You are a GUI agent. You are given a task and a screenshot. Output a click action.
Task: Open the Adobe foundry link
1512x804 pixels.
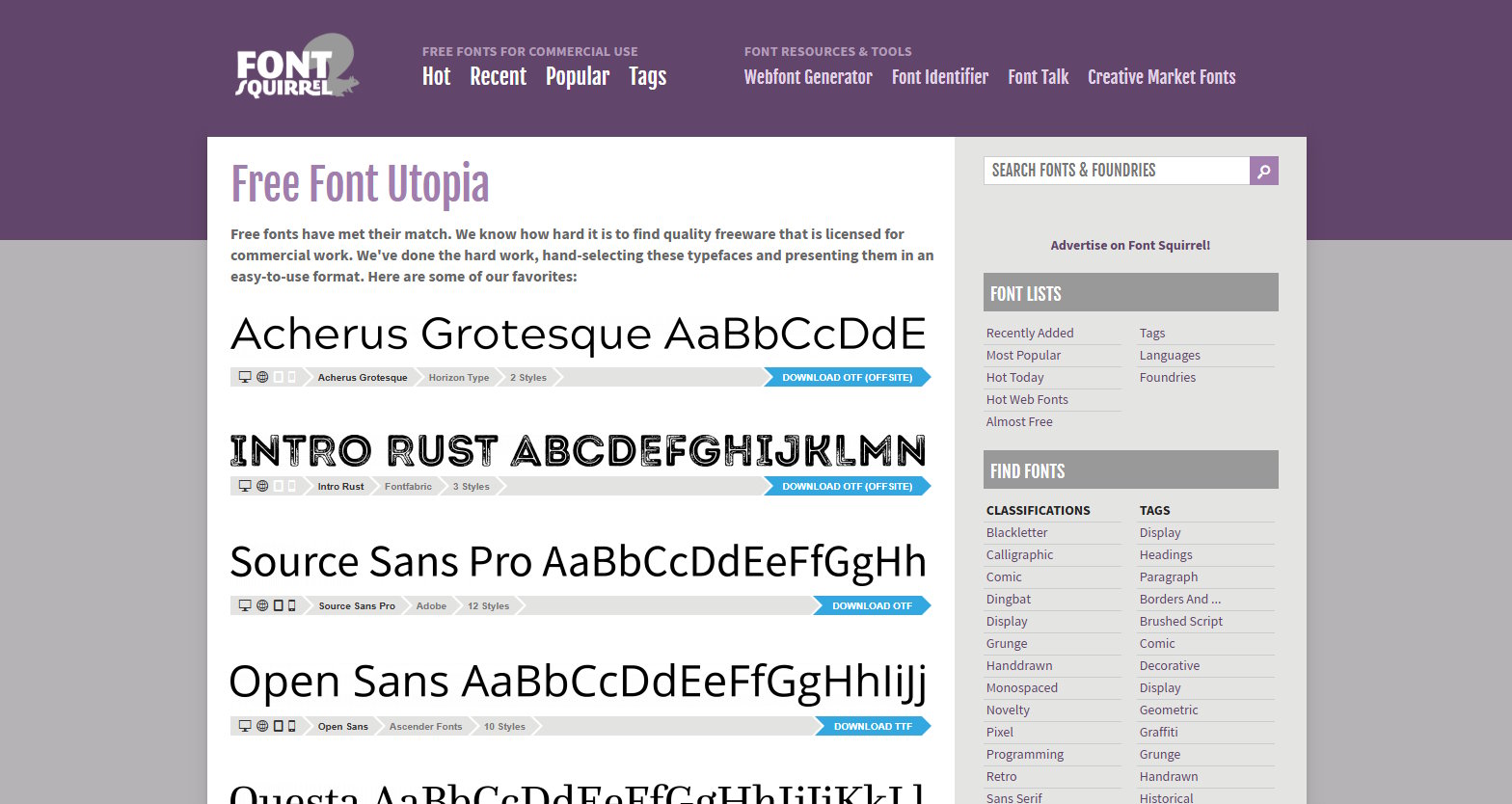coord(431,605)
